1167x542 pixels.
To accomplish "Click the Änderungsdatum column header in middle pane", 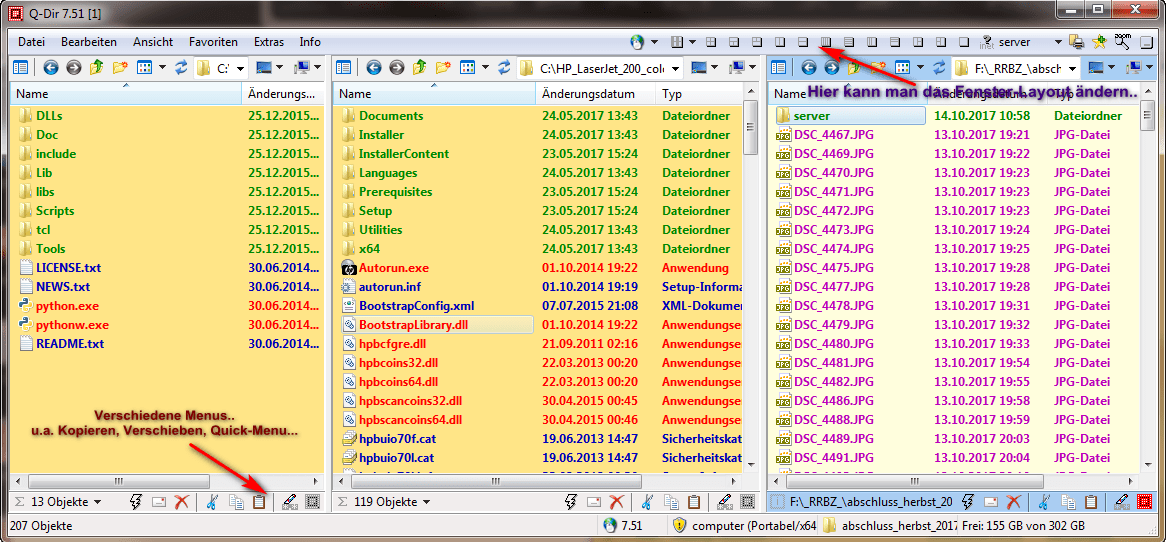I will click(x=588, y=93).
